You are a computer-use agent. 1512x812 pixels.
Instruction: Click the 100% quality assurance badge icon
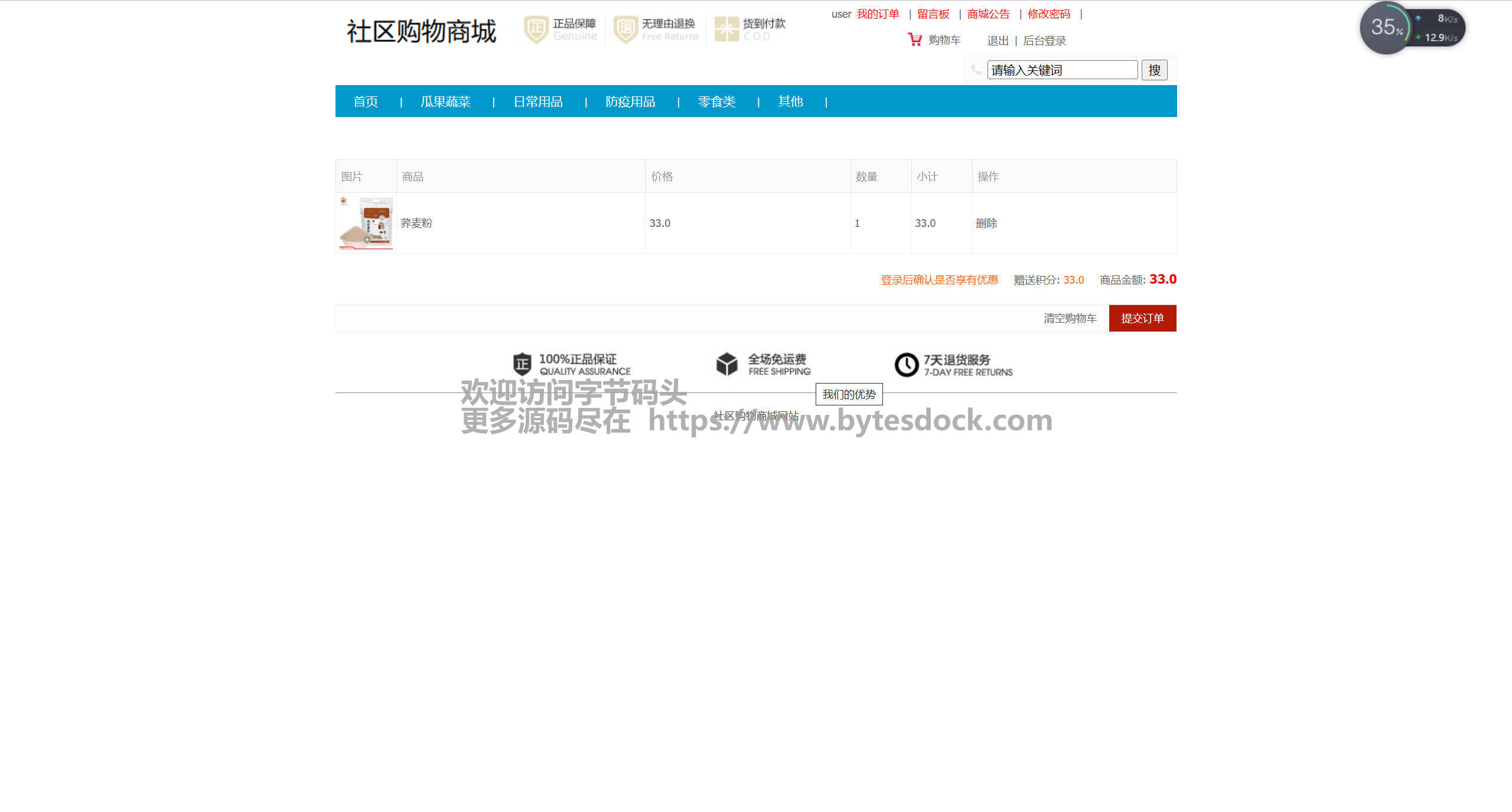point(522,364)
